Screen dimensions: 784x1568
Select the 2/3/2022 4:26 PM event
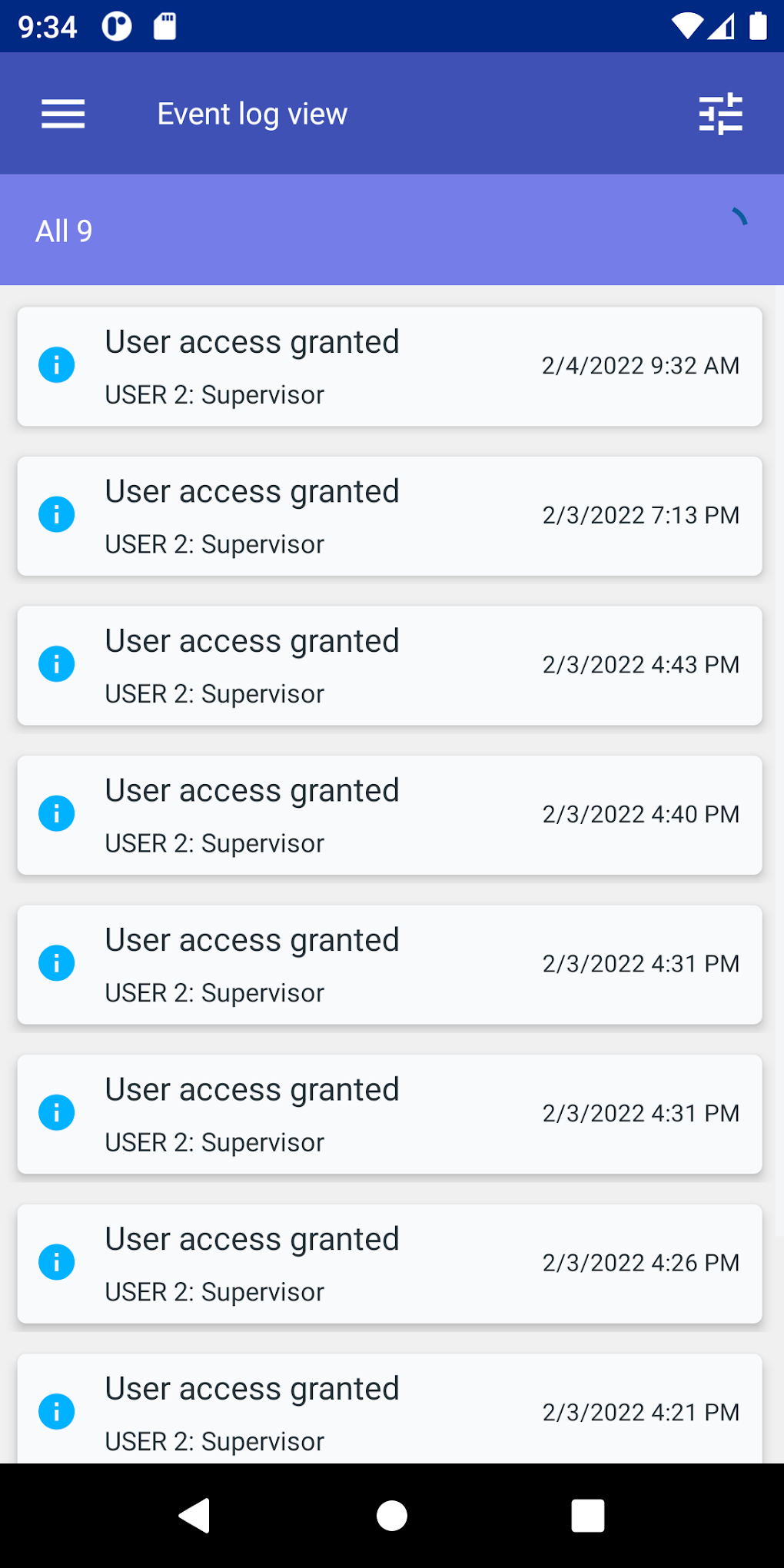click(390, 1264)
